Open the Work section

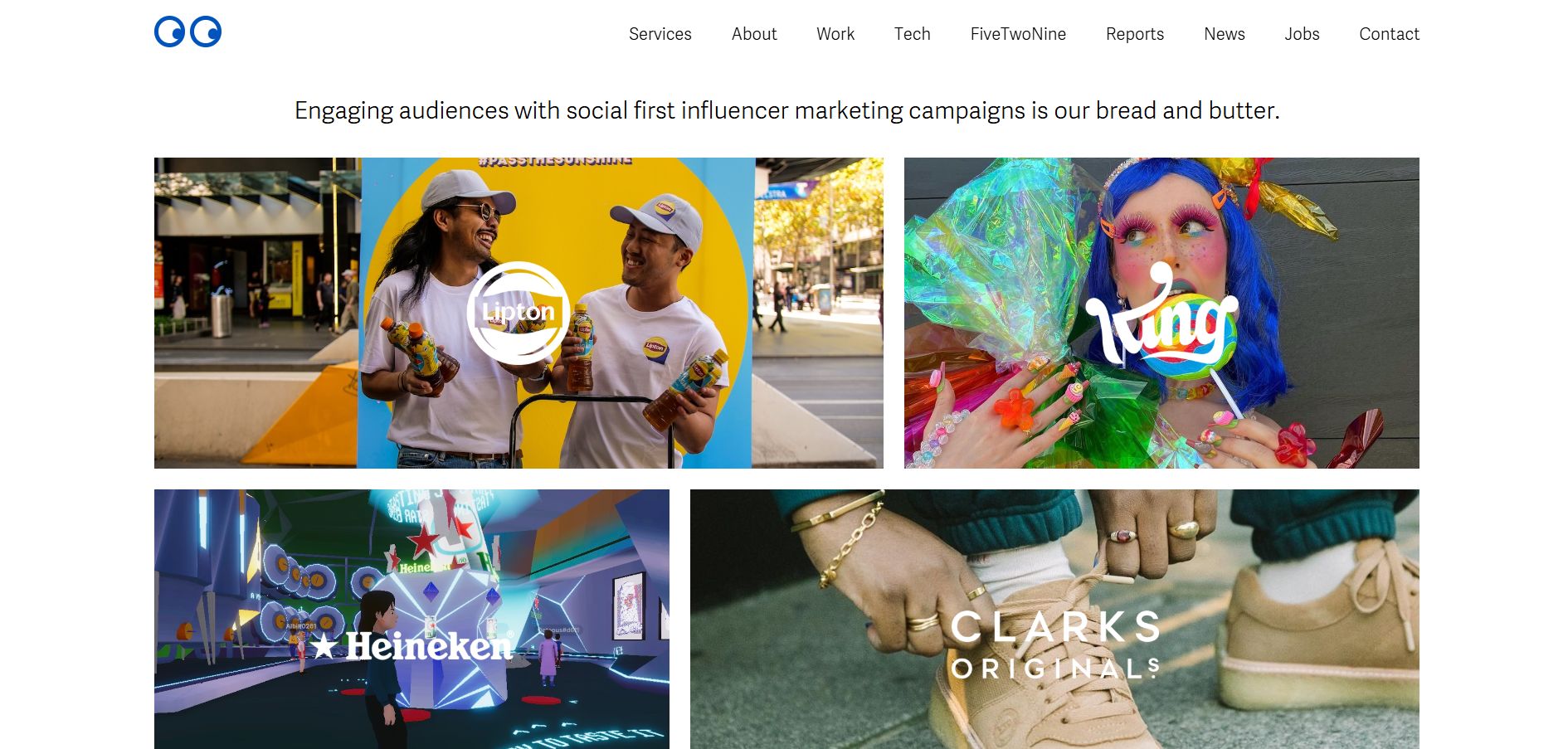835,34
